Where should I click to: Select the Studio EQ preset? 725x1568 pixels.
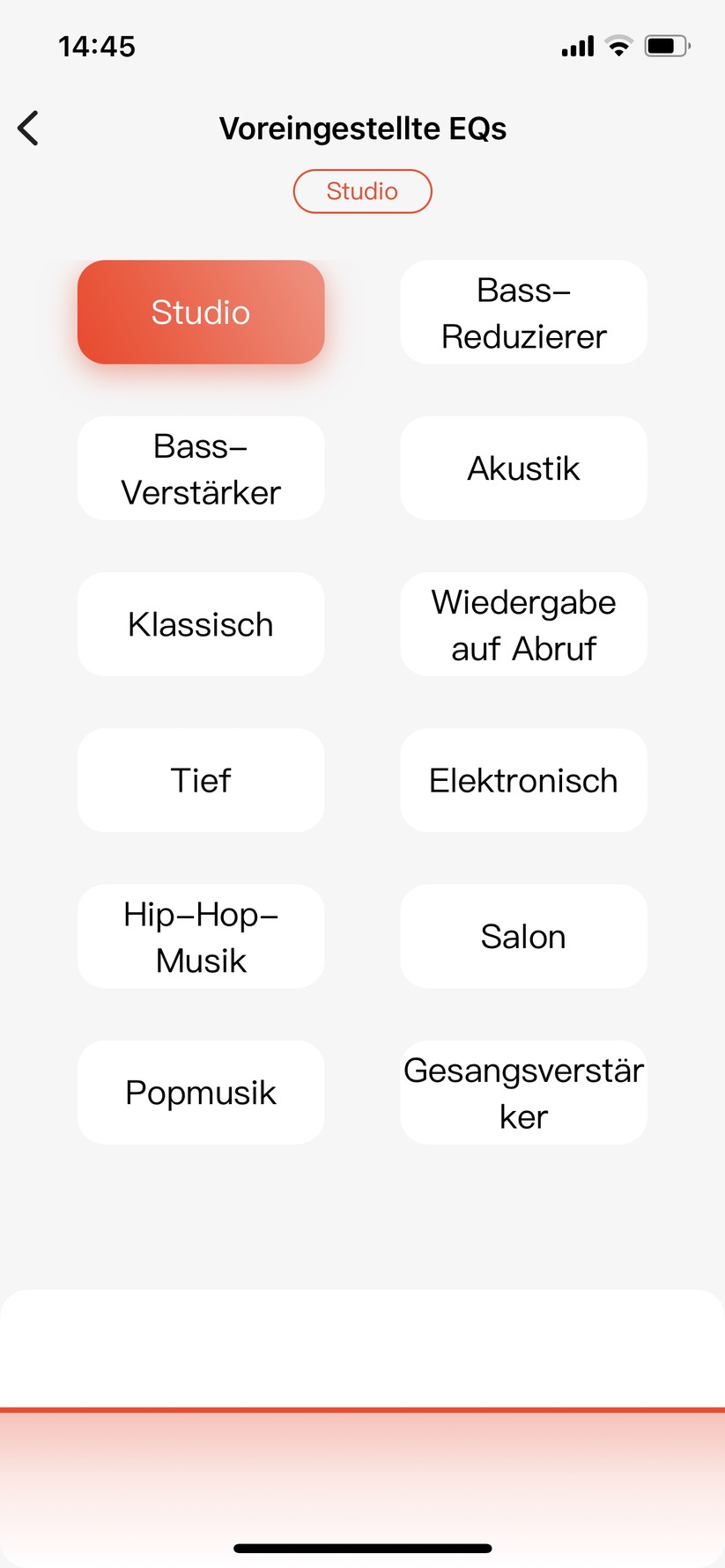(x=201, y=313)
